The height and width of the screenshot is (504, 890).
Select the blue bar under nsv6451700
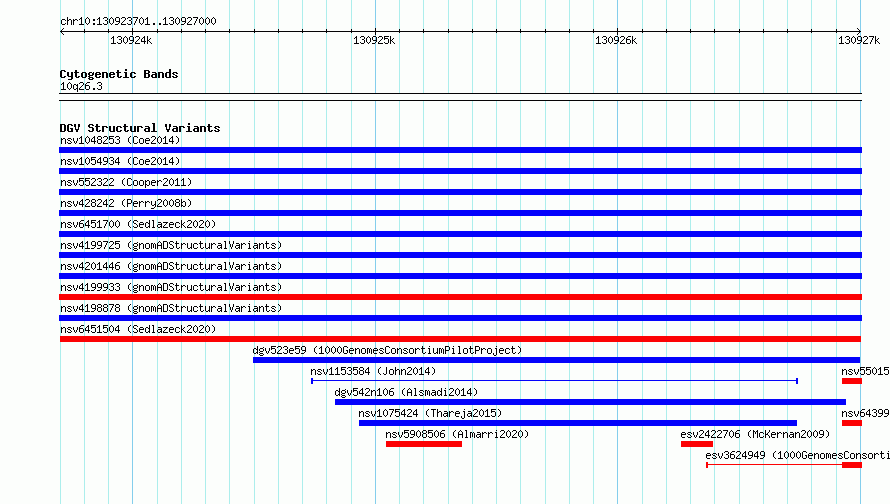[460, 234]
